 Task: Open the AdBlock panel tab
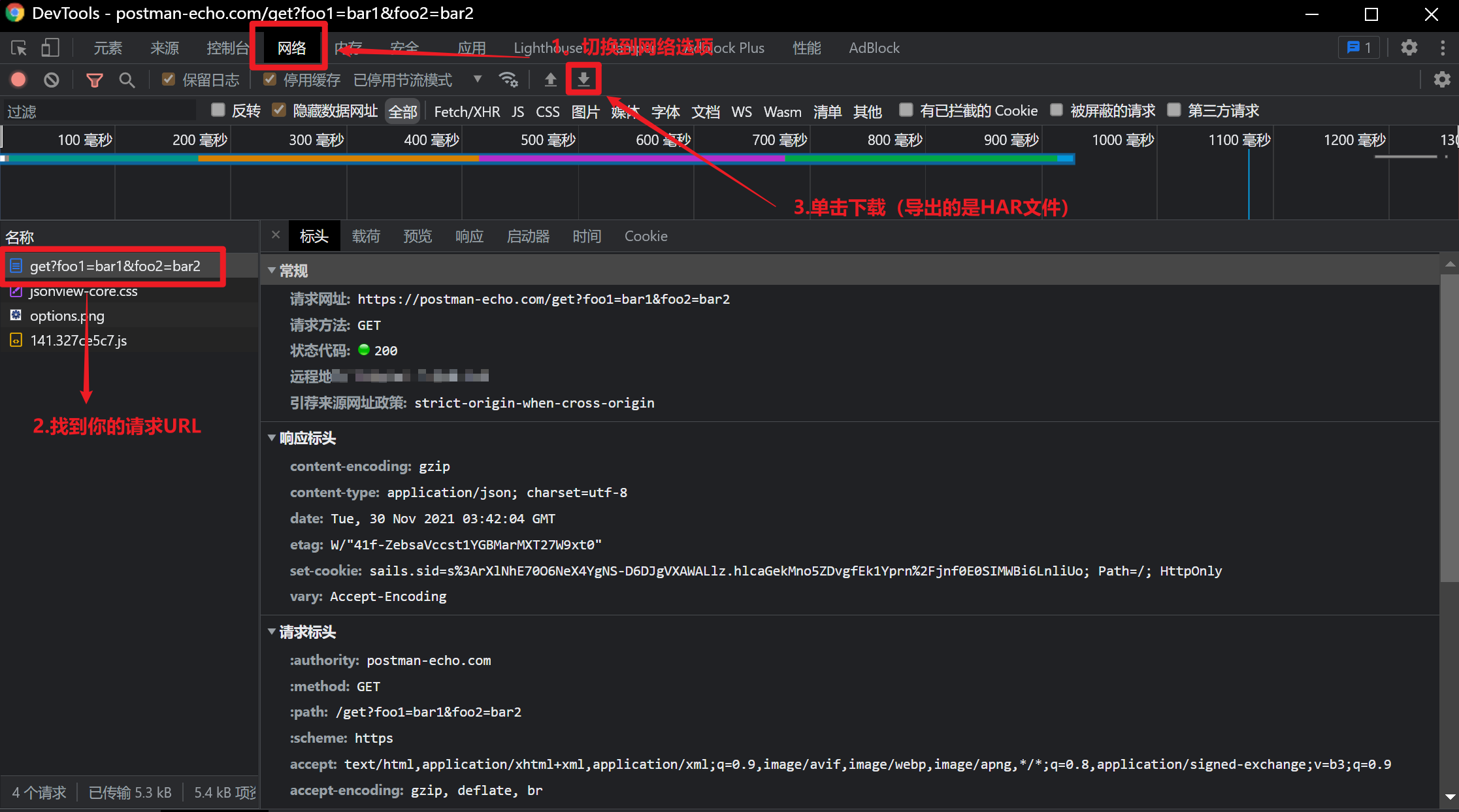pos(874,48)
